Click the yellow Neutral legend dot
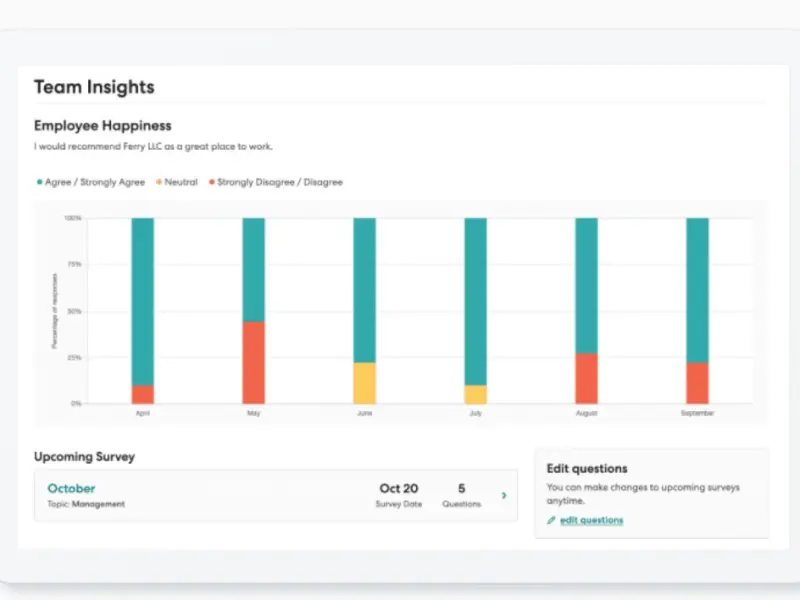Screen dimensions: 800x600 tap(157, 183)
